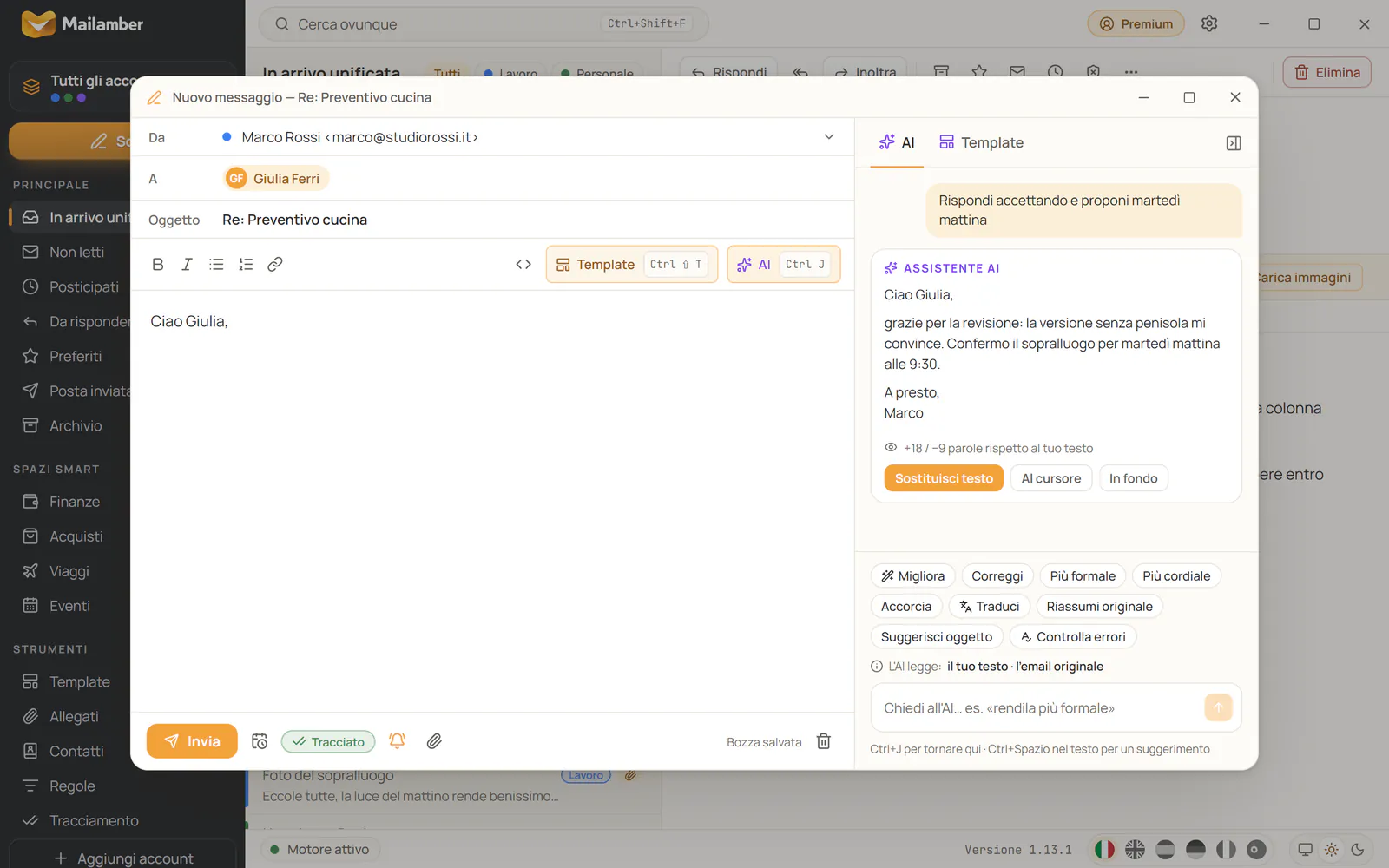Click the Premium badge in main window

(x=1136, y=24)
